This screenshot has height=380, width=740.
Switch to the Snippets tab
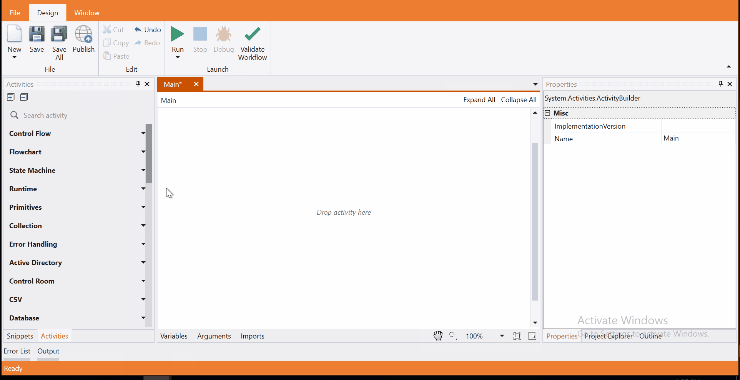tap(20, 336)
